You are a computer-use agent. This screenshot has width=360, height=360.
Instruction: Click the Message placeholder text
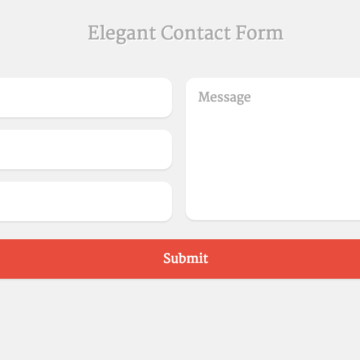pyautogui.click(x=224, y=97)
